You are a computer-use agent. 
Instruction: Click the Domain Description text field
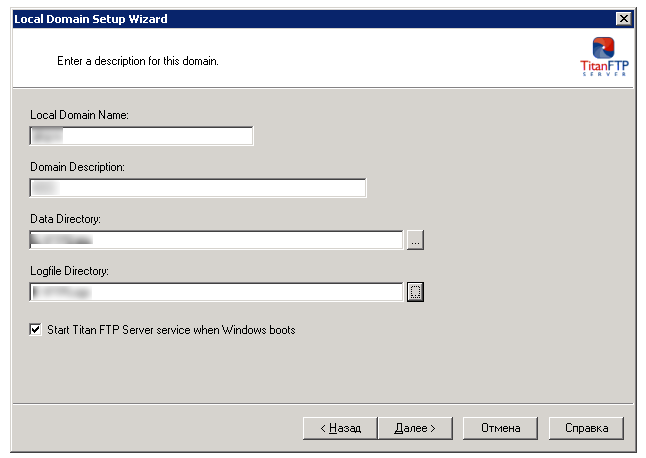point(198,188)
